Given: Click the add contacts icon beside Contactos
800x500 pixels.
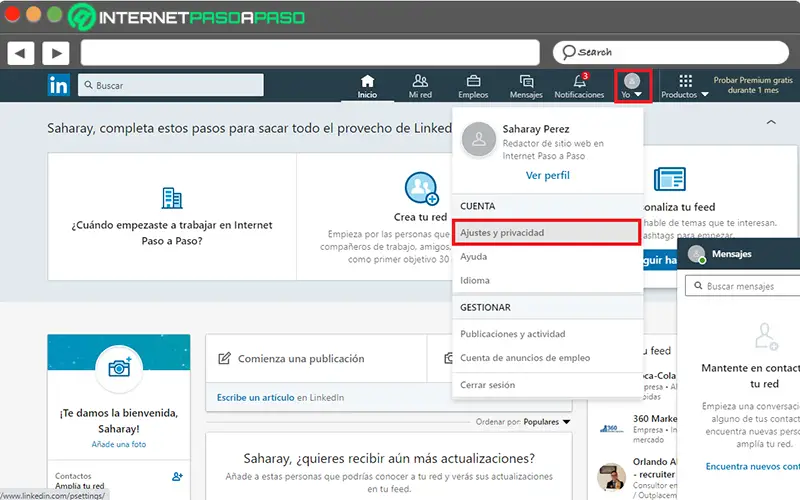Looking at the screenshot, I should click(x=177, y=477).
